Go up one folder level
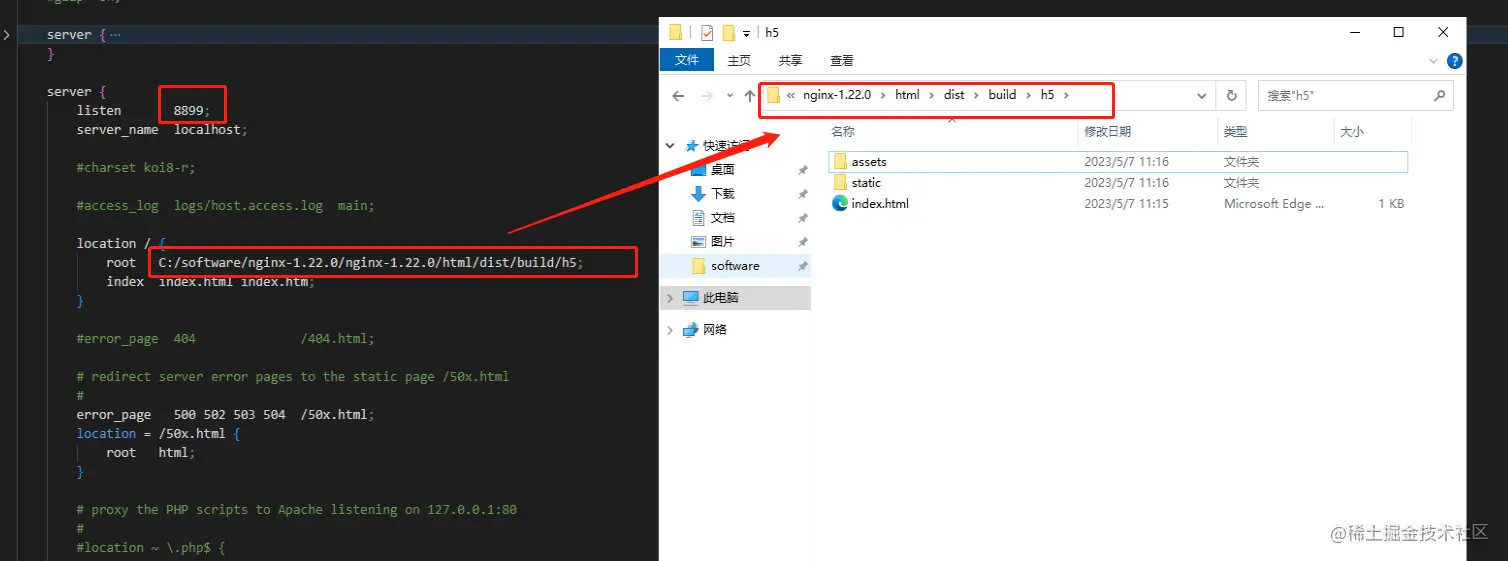This screenshot has width=1508, height=561. [750, 96]
